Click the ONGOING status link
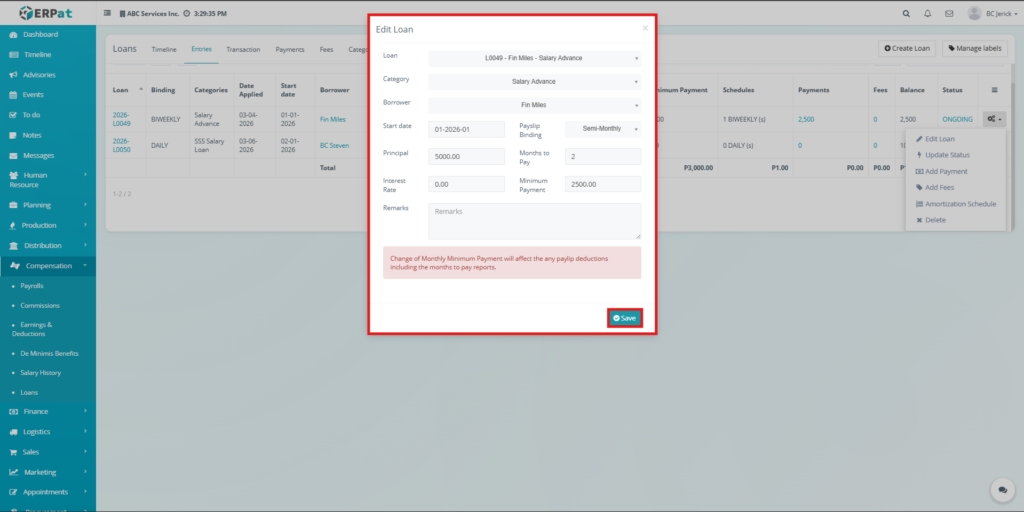Screen dimensions: 1024x512 (957, 120)
